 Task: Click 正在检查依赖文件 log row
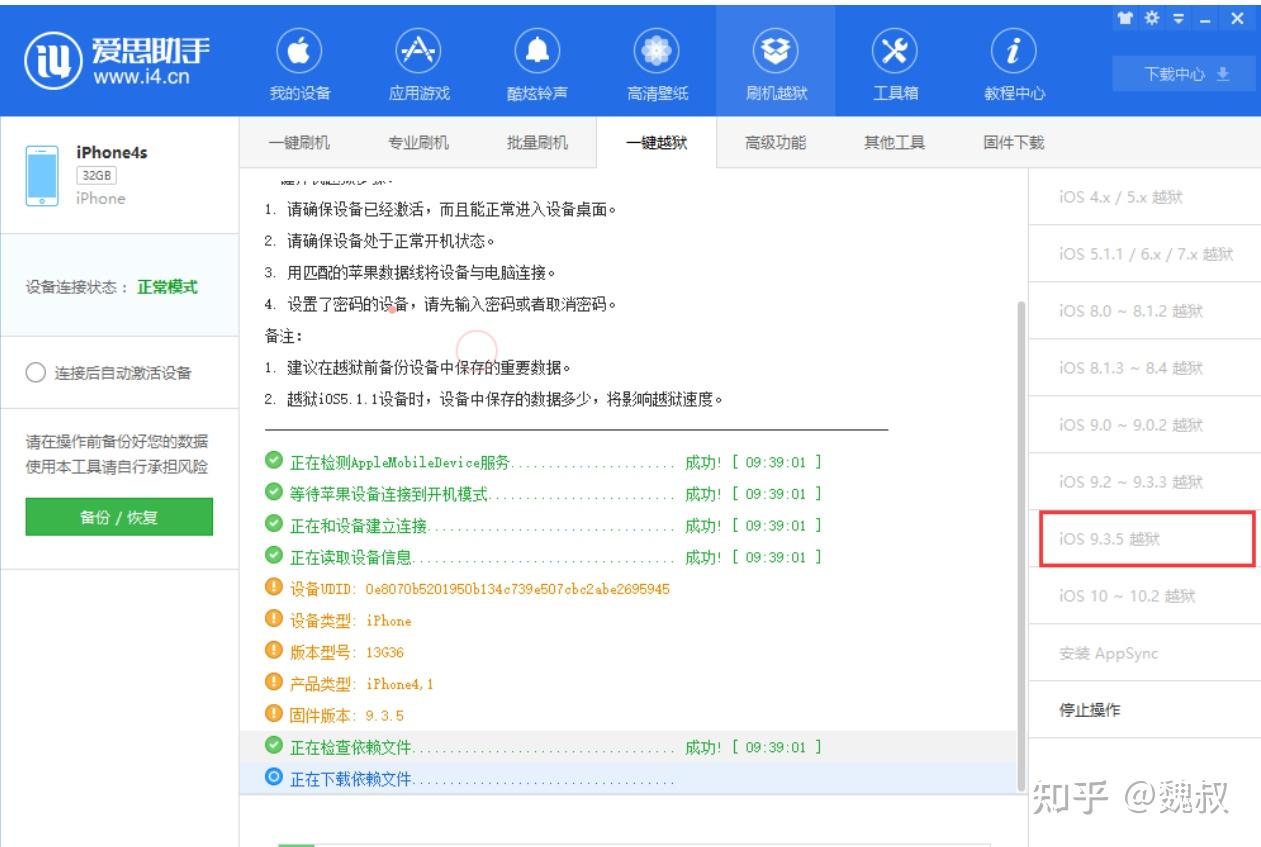(x=628, y=747)
